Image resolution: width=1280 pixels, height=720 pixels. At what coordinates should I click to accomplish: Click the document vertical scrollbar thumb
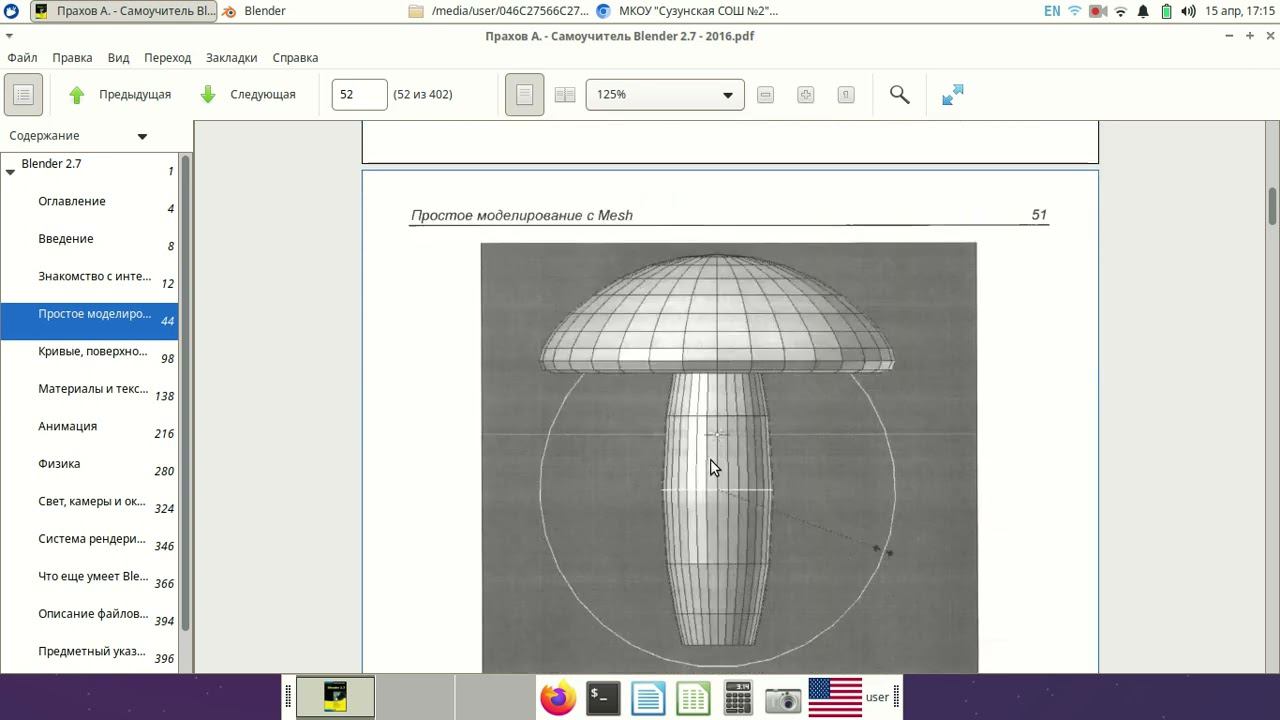[x=1272, y=205]
